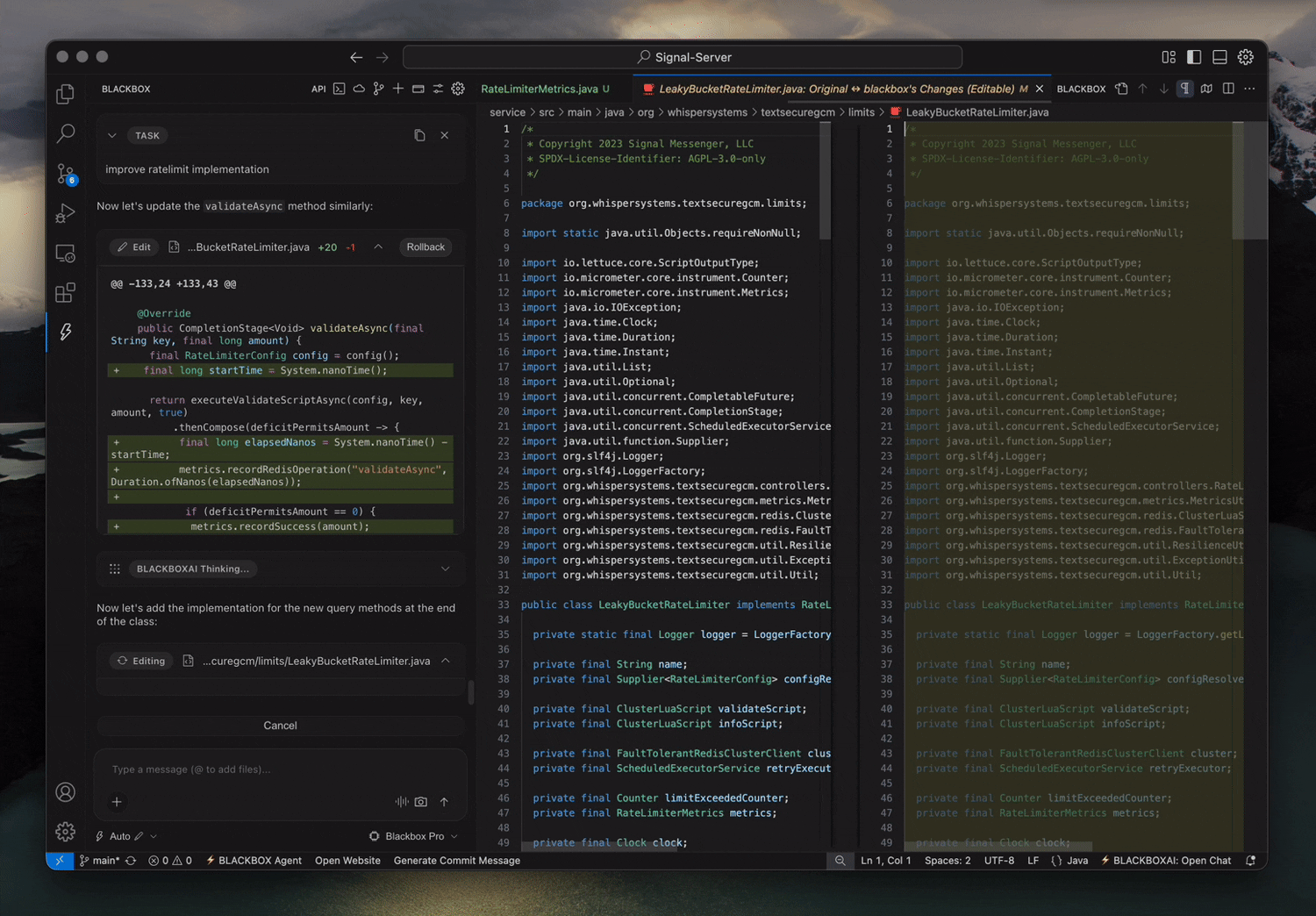
Task: Click the left editor's vertical scrollbar
Action: 825,181
